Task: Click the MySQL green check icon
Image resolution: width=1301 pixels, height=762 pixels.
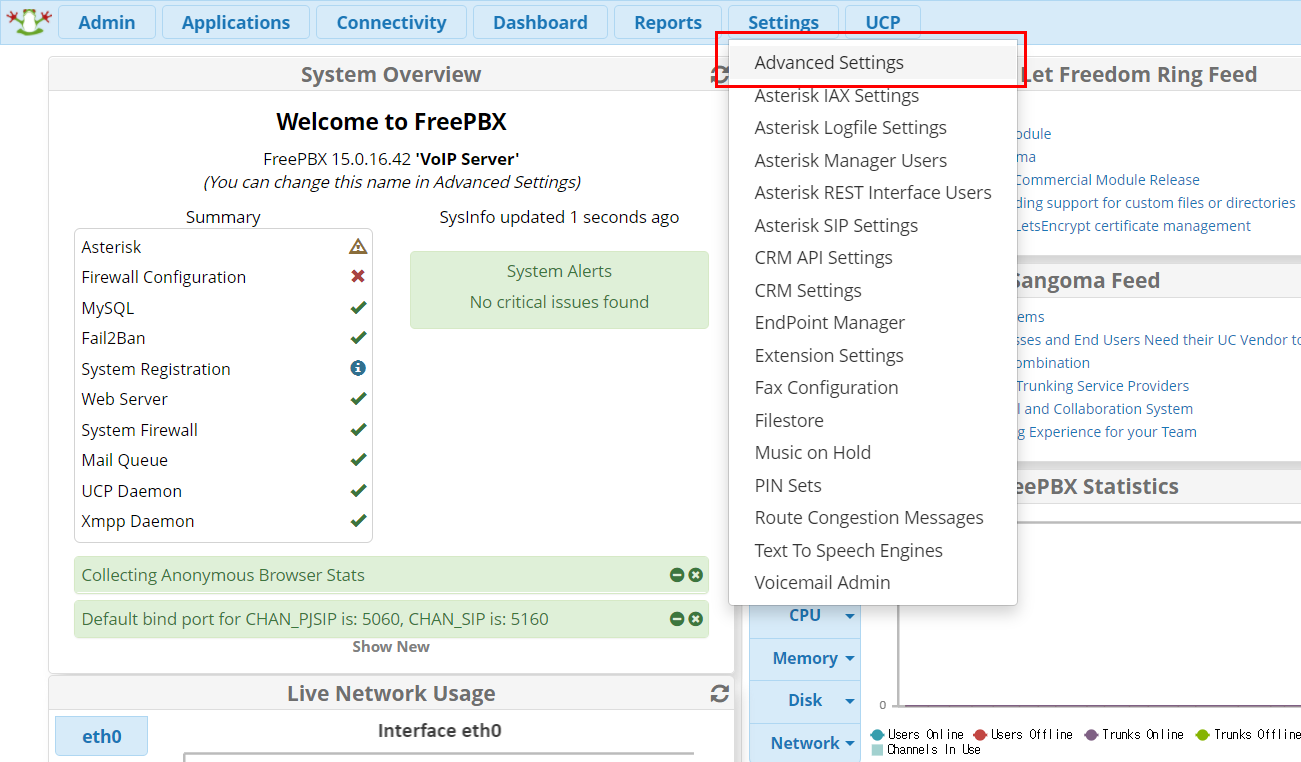Action: (358, 308)
